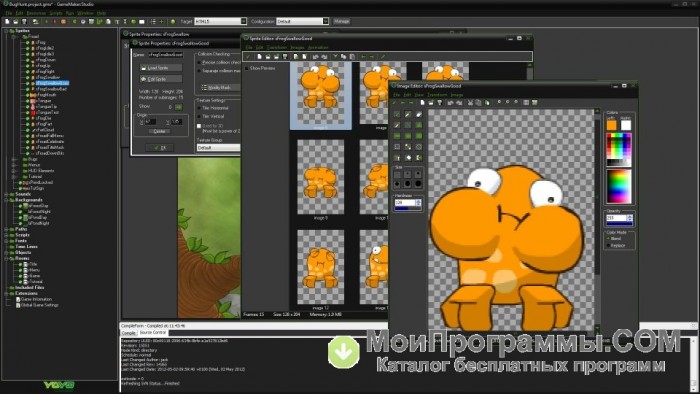Select the eraser tool in Image Editor
This screenshot has width=700, height=394.
click(419, 114)
